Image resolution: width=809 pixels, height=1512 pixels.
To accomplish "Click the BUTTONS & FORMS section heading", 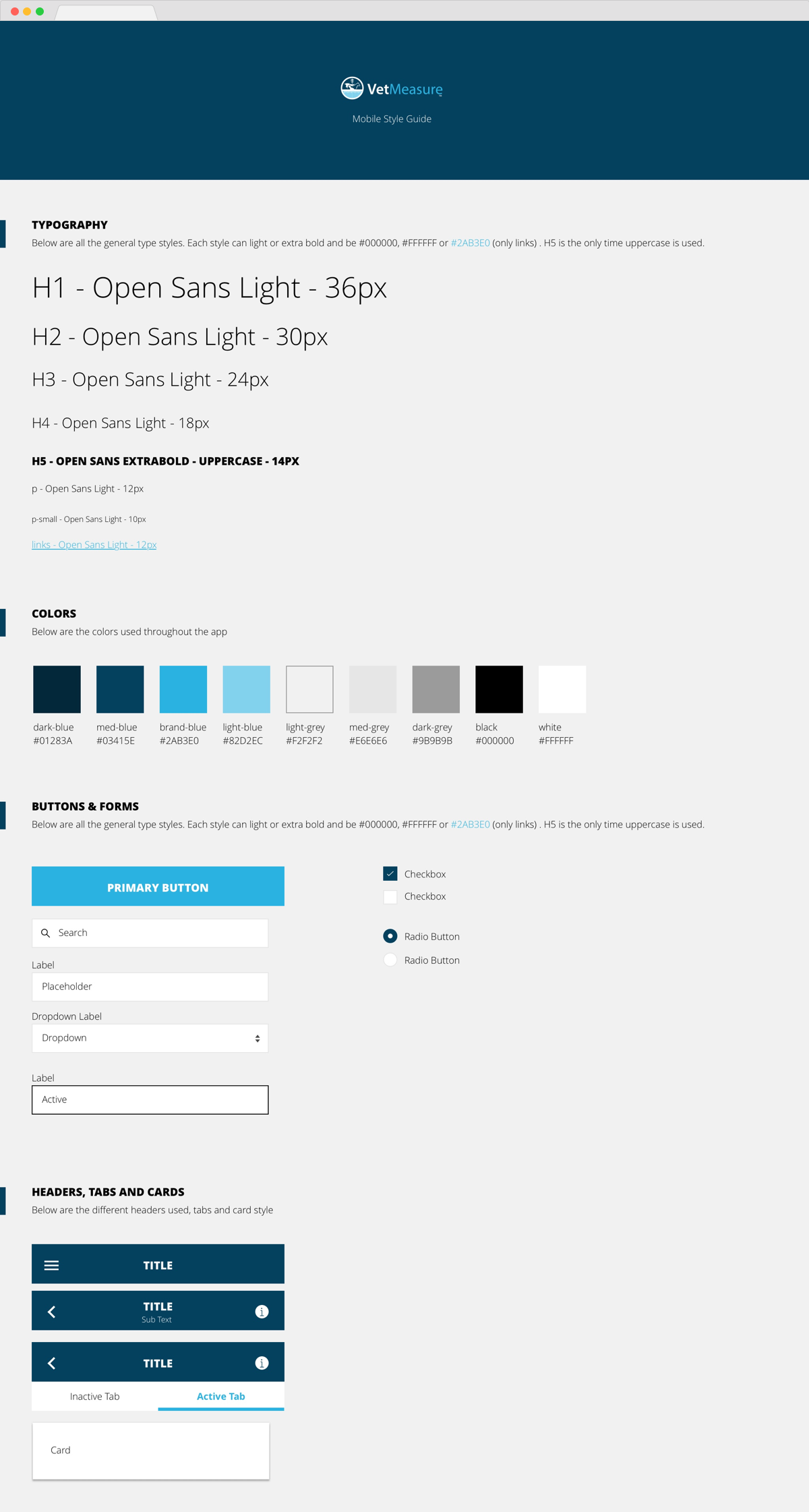I will 85,807.
